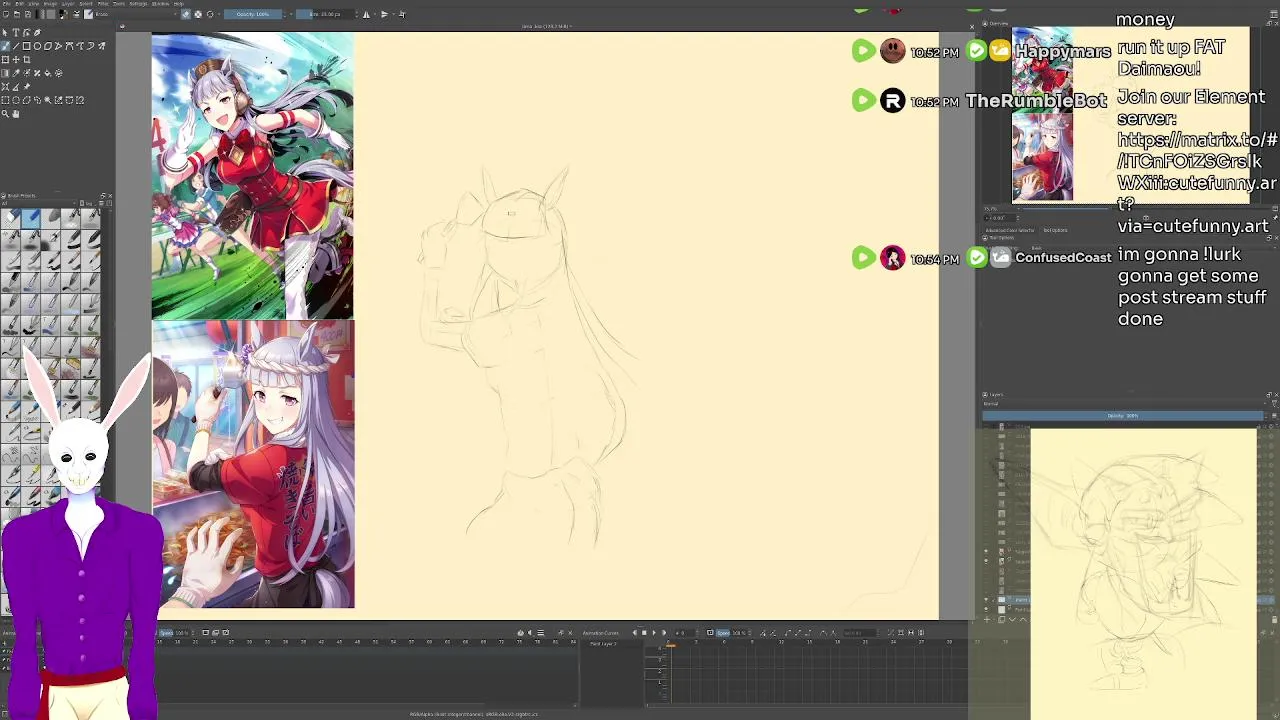The image size is (1280, 720).
Task: Select the Calligraphy tool
Action: [37, 33]
